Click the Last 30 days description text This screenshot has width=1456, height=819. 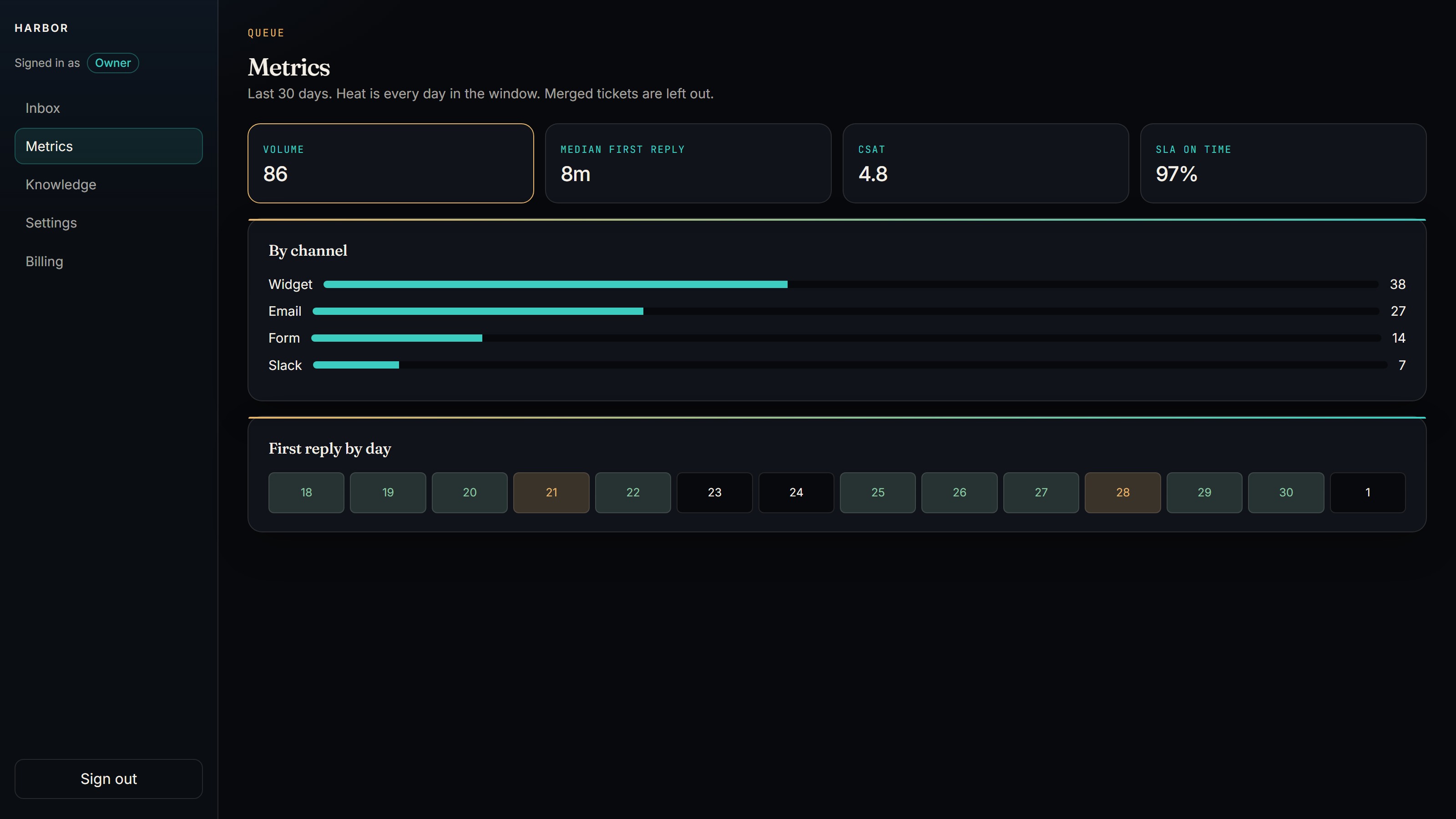[480, 94]
